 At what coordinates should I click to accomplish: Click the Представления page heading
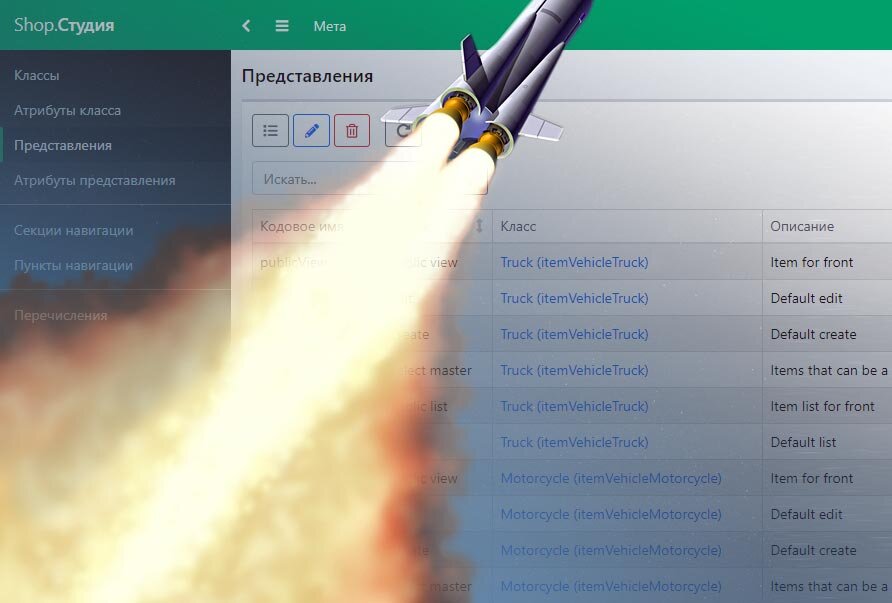coord(307,76)
